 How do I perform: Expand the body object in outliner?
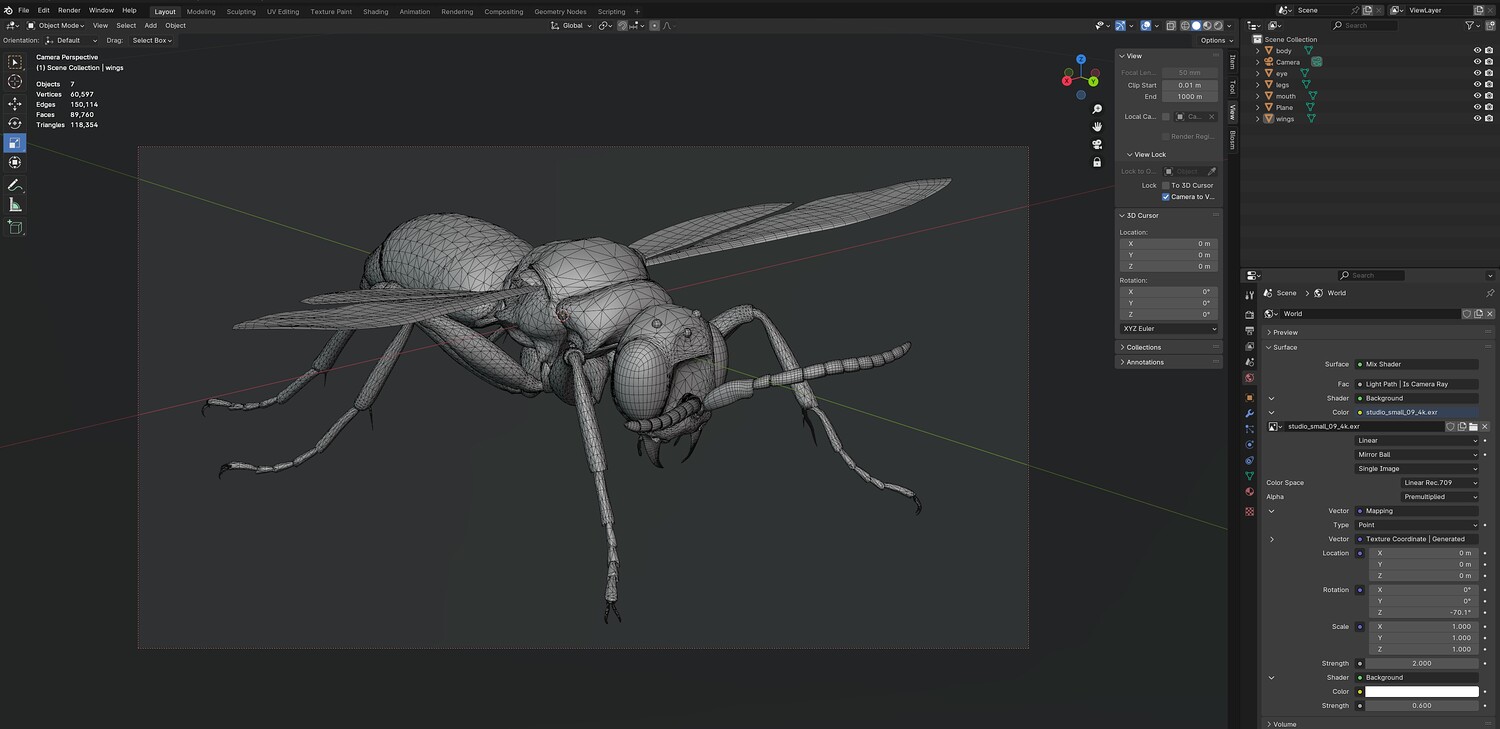1259,51
